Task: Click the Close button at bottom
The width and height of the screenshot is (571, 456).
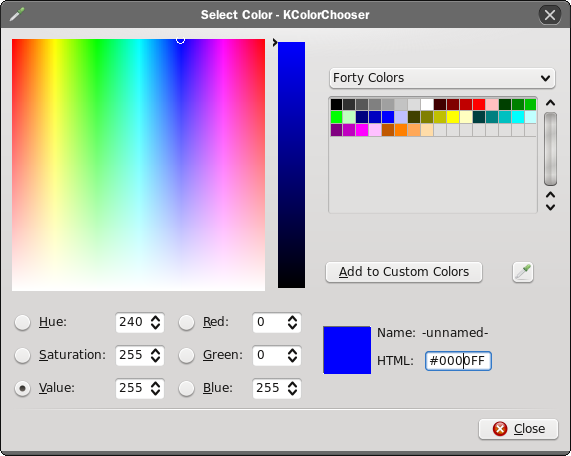Action: pyautogui.click(x=518, y=429)
